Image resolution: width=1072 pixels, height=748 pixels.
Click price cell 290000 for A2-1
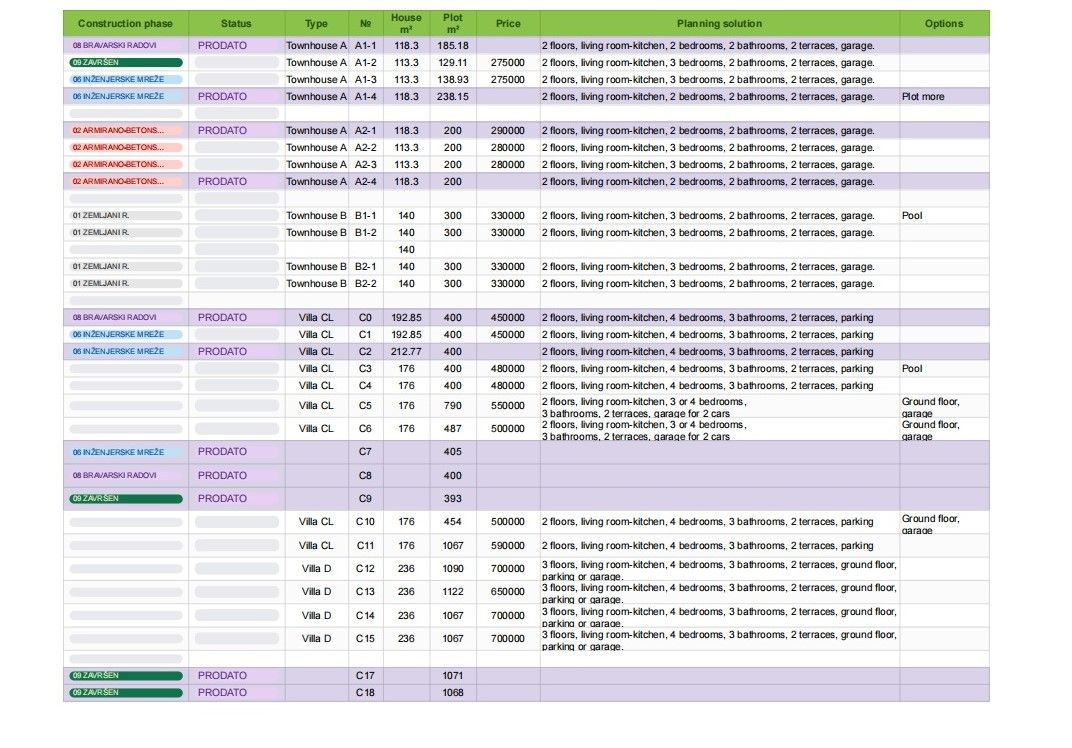(x=508, y=131)
